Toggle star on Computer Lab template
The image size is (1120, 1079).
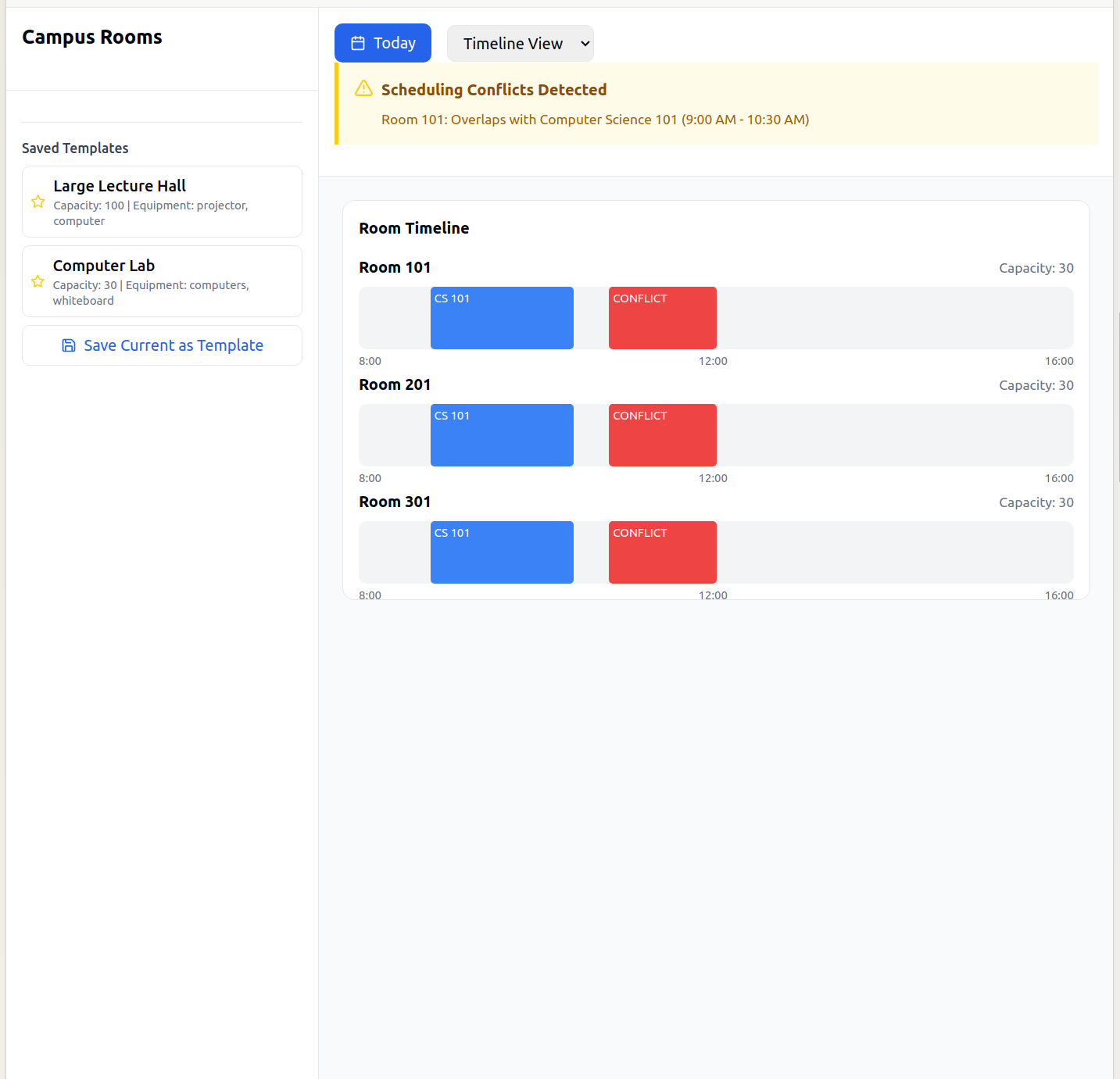[38, 282]
